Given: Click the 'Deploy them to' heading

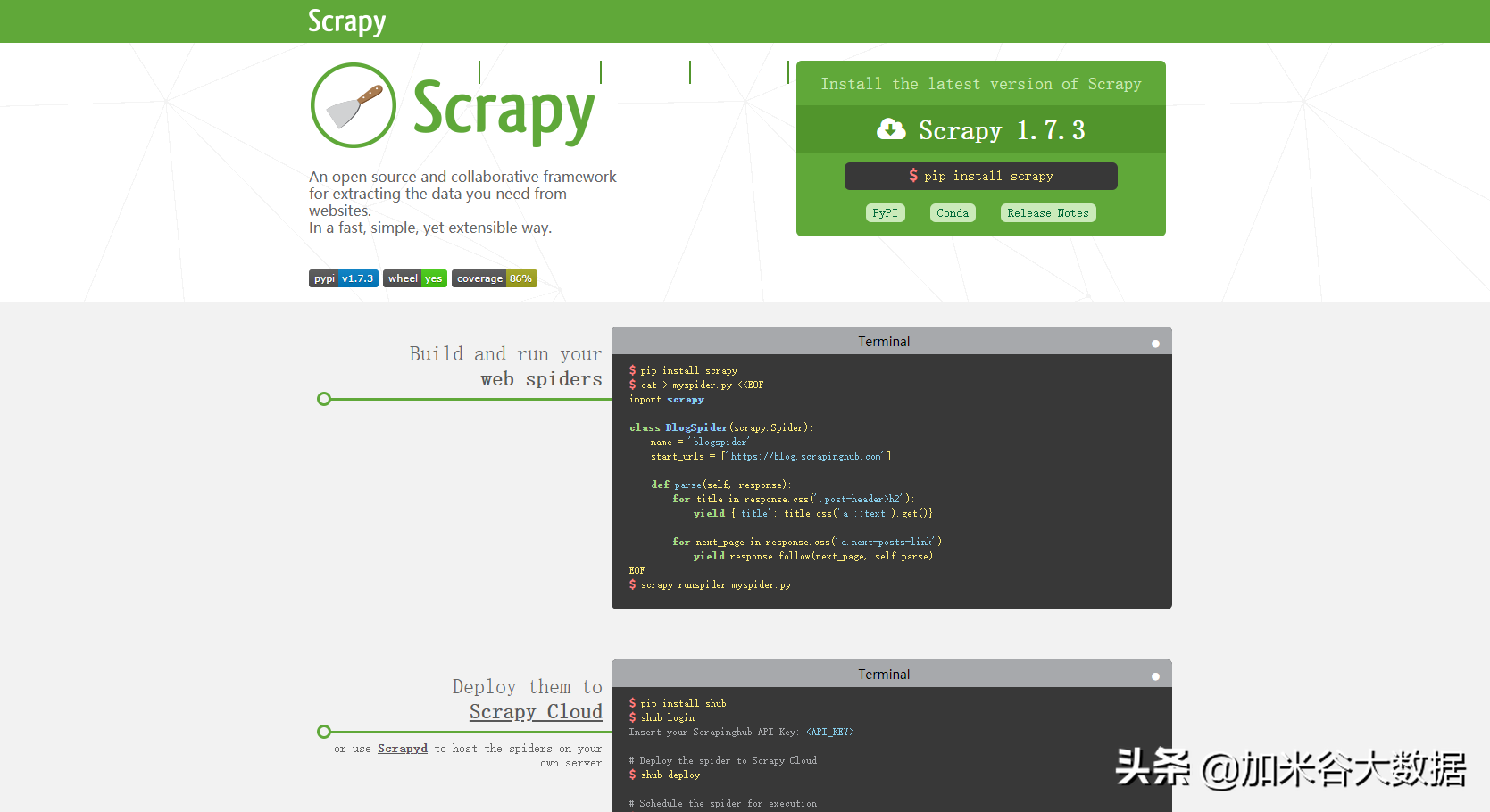Looking at the screenshot, I should coord(527,687).
